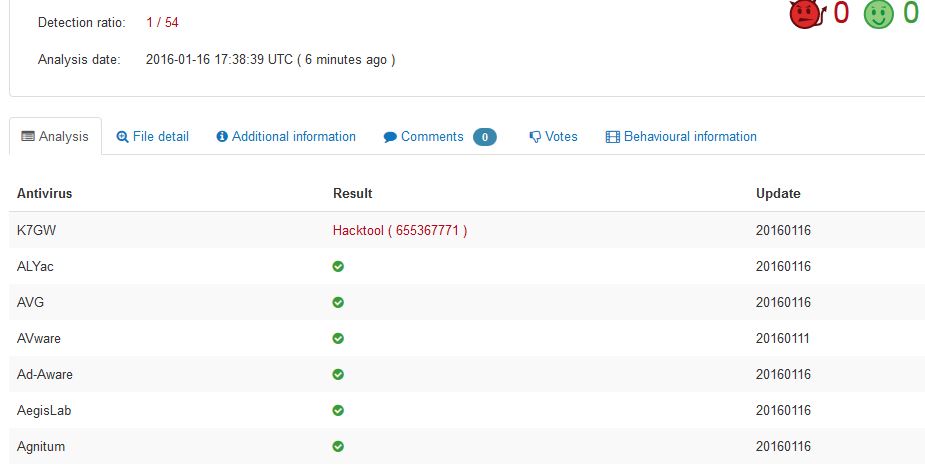Click the AegisLab antivirus name
The image size is (925, 474).
click(44, 410)
